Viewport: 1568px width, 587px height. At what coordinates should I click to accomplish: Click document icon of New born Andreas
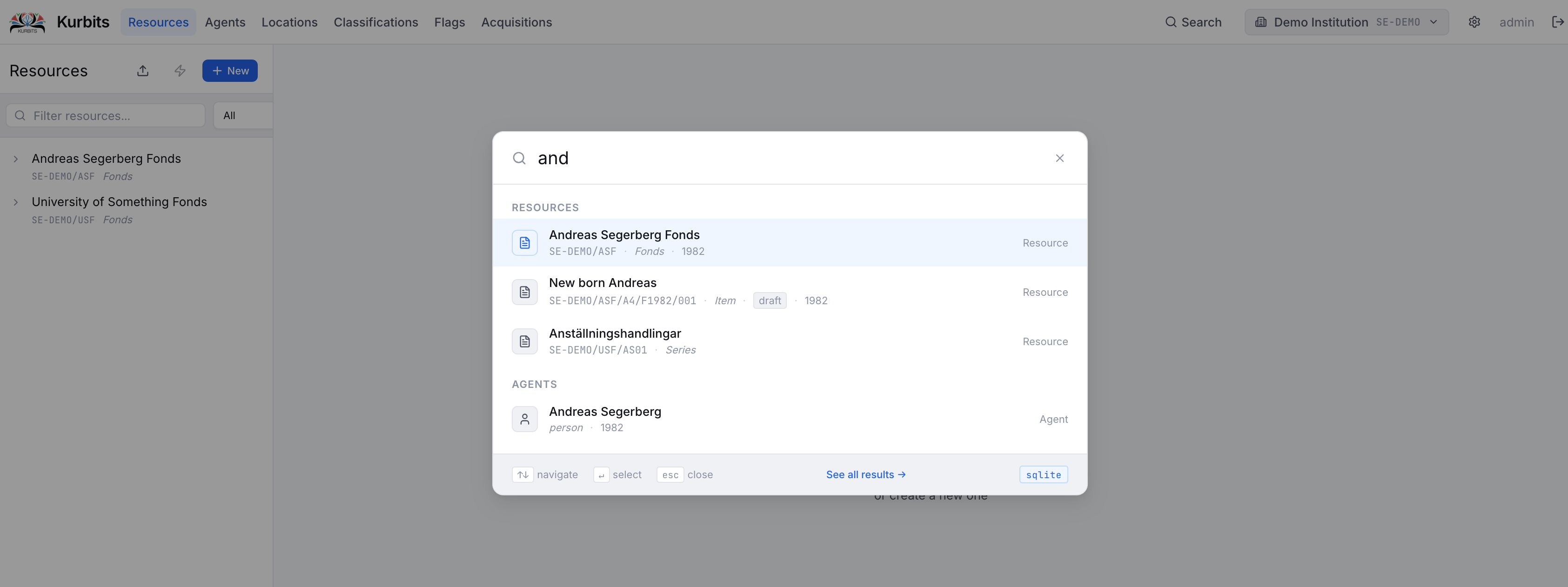pos(525,292)
